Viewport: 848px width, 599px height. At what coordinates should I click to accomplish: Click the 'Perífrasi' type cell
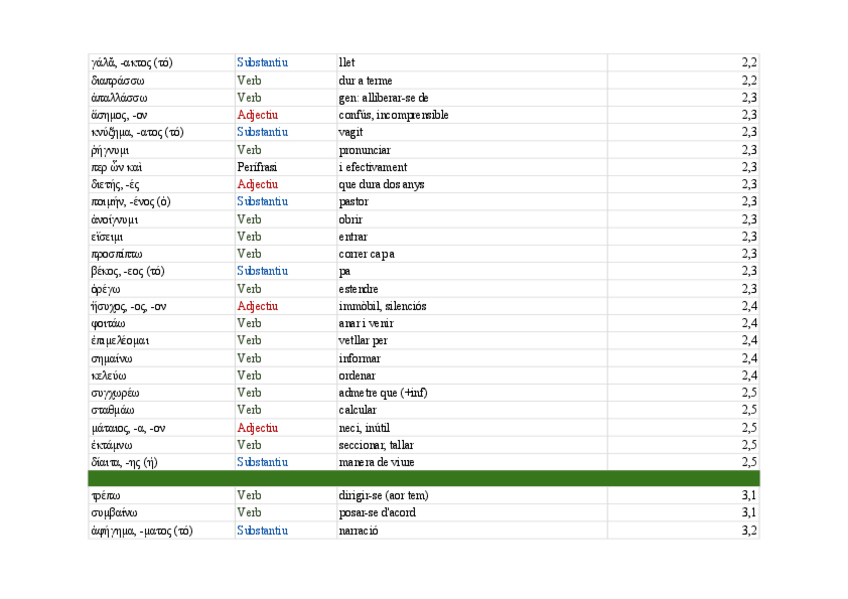pyautogui.click(x=257, y=167)
